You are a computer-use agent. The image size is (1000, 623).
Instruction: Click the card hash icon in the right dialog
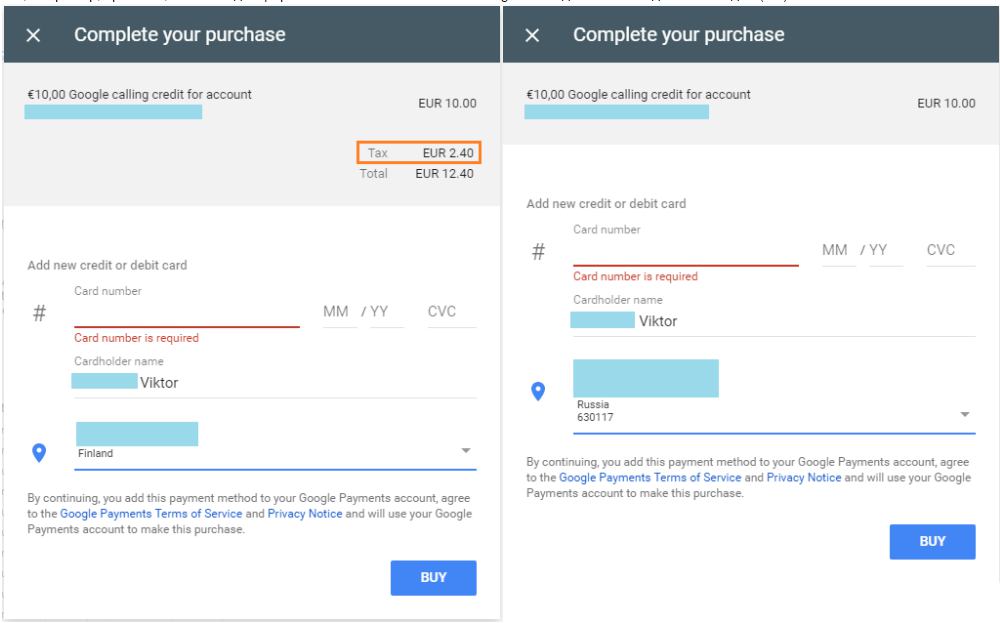(538, 251)
